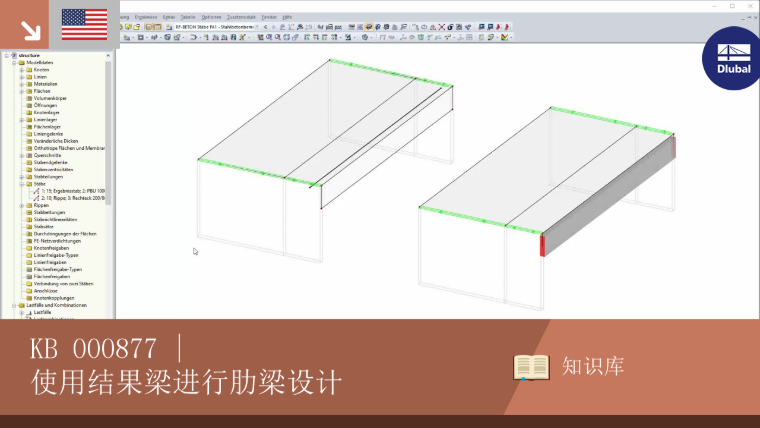
Task: Click the US flag language icon
Action: pyautogui.click(x=84, y=24)
